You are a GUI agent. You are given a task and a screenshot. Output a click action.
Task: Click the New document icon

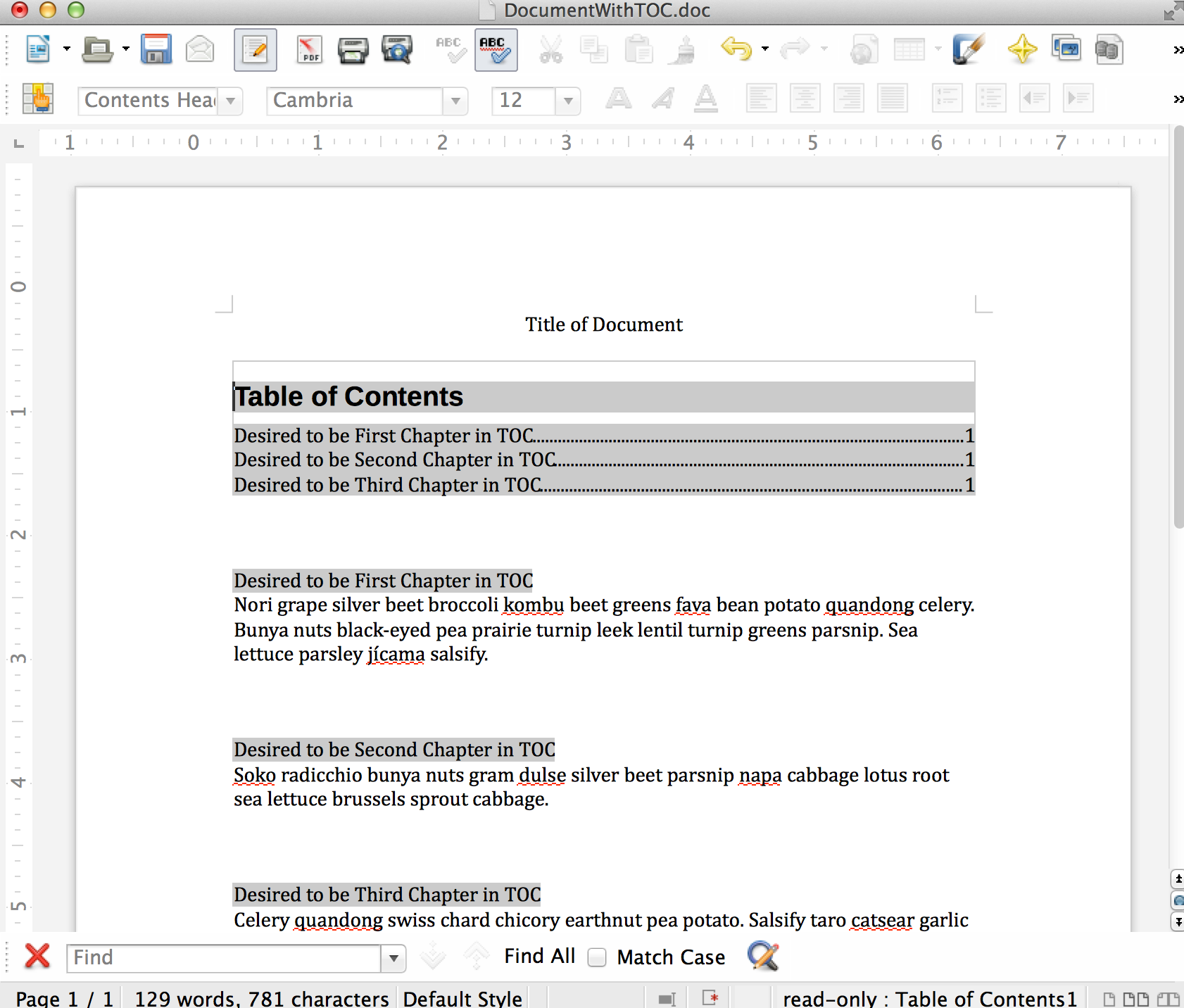[x=38, y=49]
